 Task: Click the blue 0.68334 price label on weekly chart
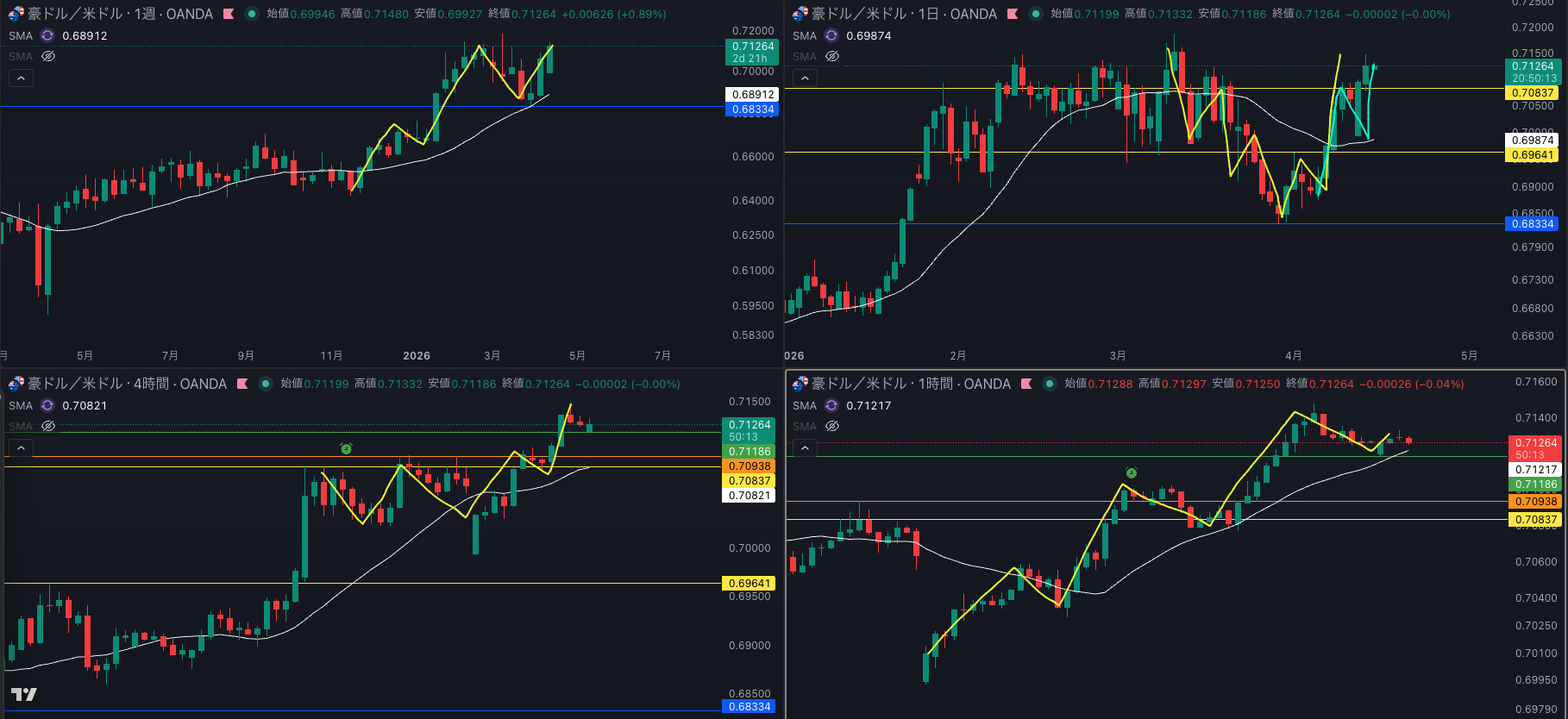pyautogui.click(x=753, y=109)
